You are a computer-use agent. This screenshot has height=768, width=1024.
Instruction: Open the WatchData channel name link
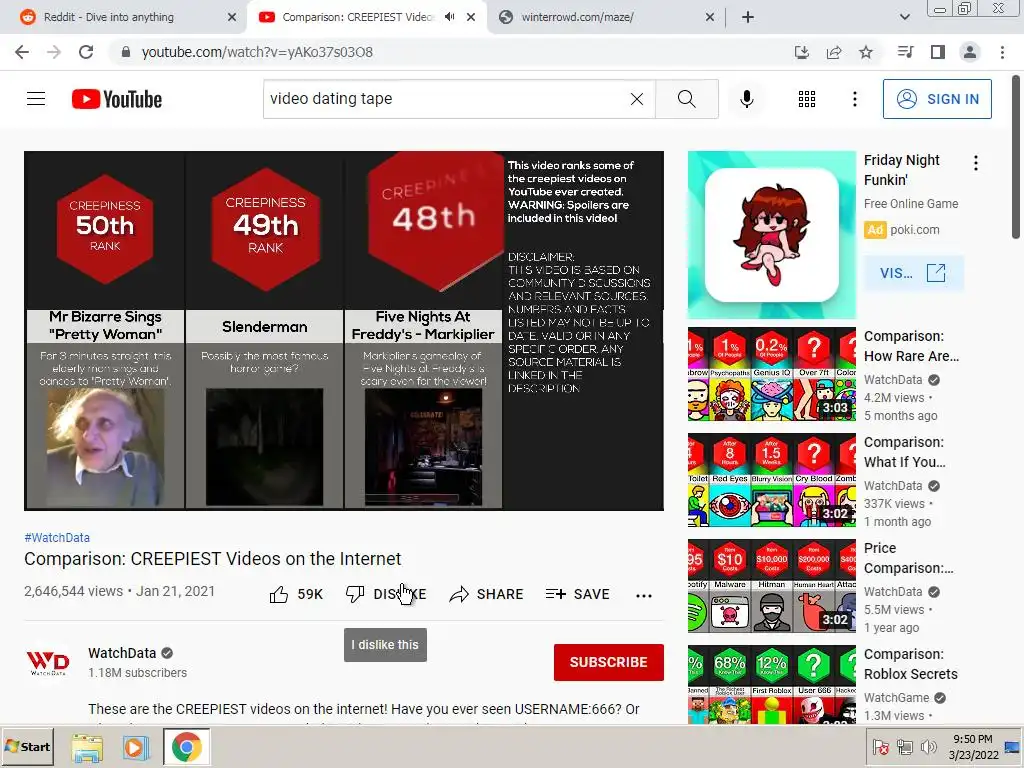(122, 653)
